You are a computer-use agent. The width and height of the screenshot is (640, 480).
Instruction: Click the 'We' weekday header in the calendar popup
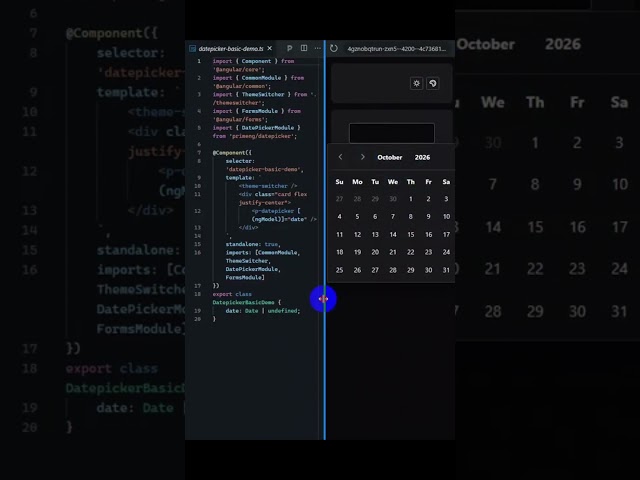point(393,182)
